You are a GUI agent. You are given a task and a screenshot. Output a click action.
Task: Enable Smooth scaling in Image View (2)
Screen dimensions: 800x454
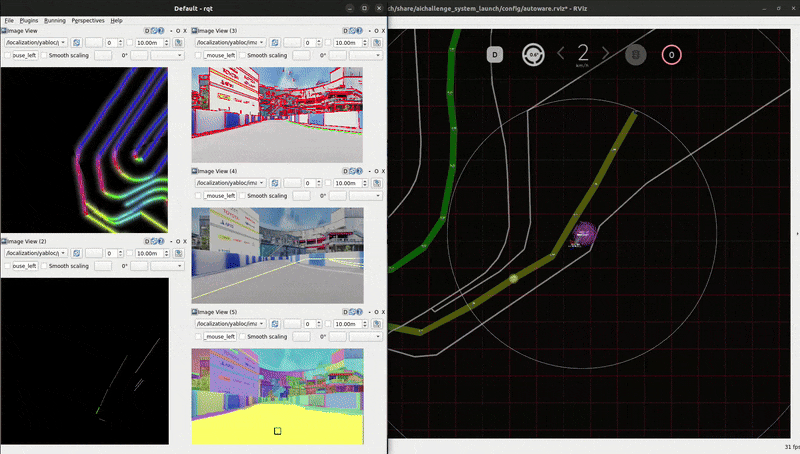44,266
